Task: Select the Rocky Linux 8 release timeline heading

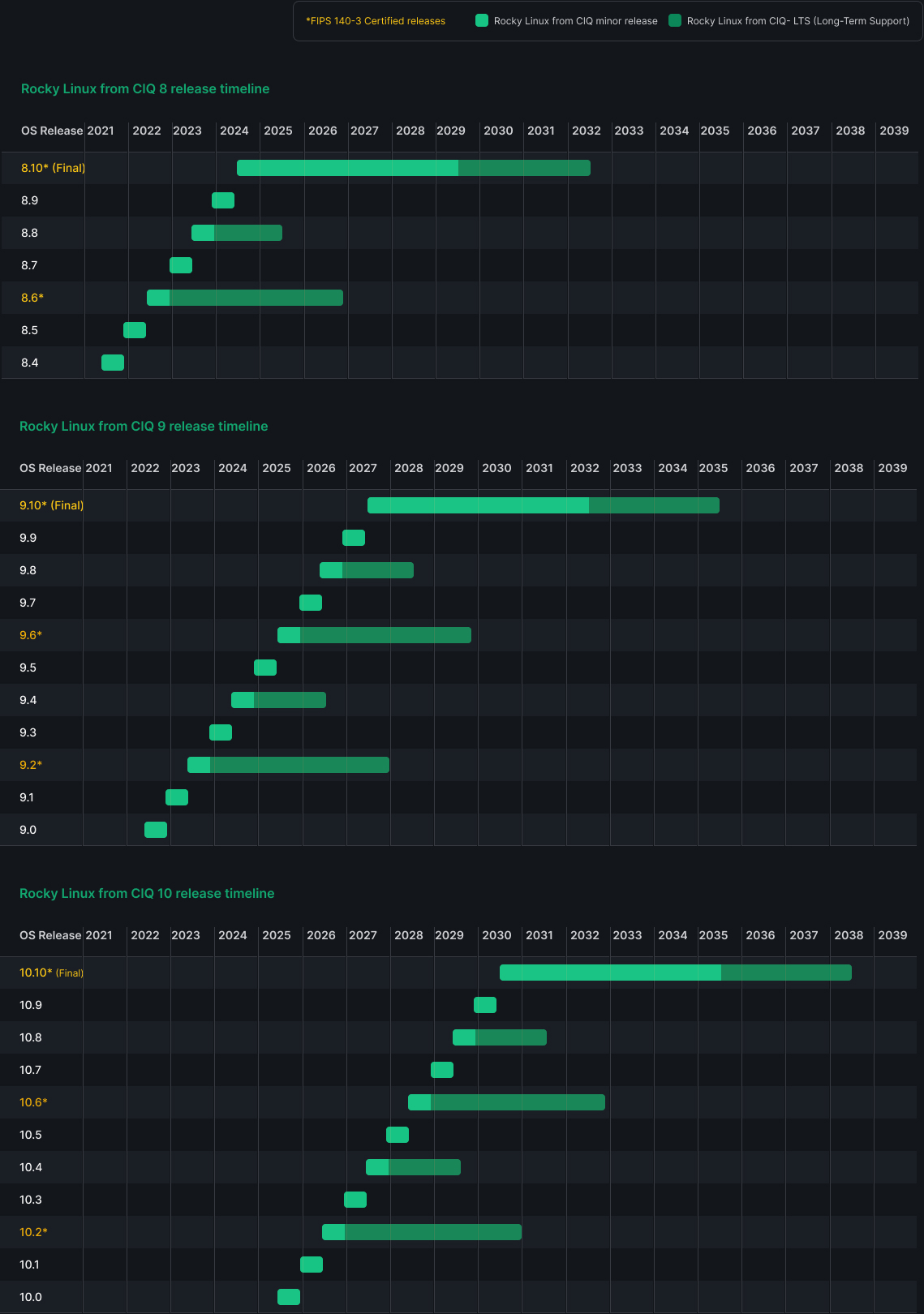Action: click(145, 89)
